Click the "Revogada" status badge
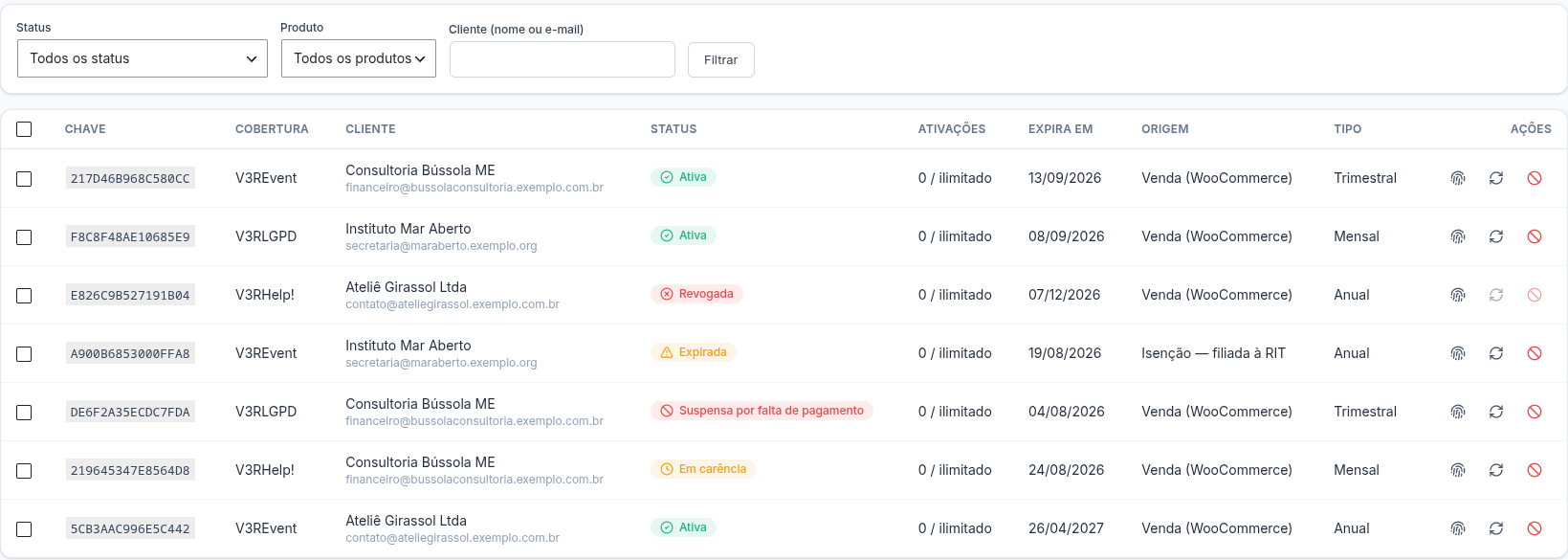The width and height of the screenshot is (1568, 560). coord(696,294)
